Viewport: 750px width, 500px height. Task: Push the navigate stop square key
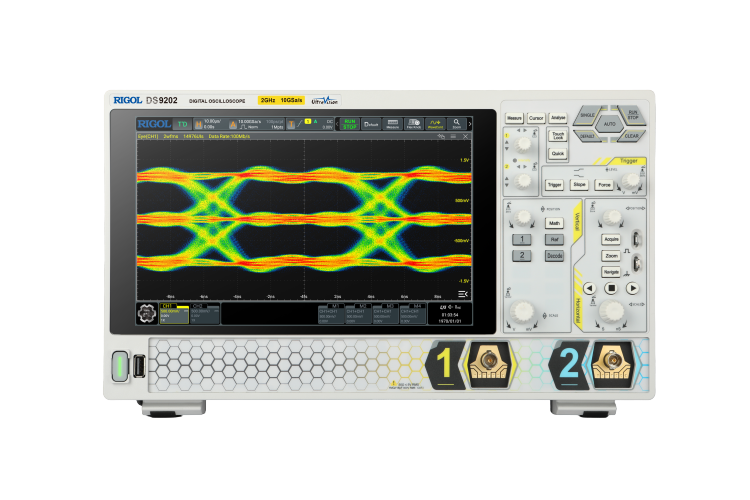point(611,288)
